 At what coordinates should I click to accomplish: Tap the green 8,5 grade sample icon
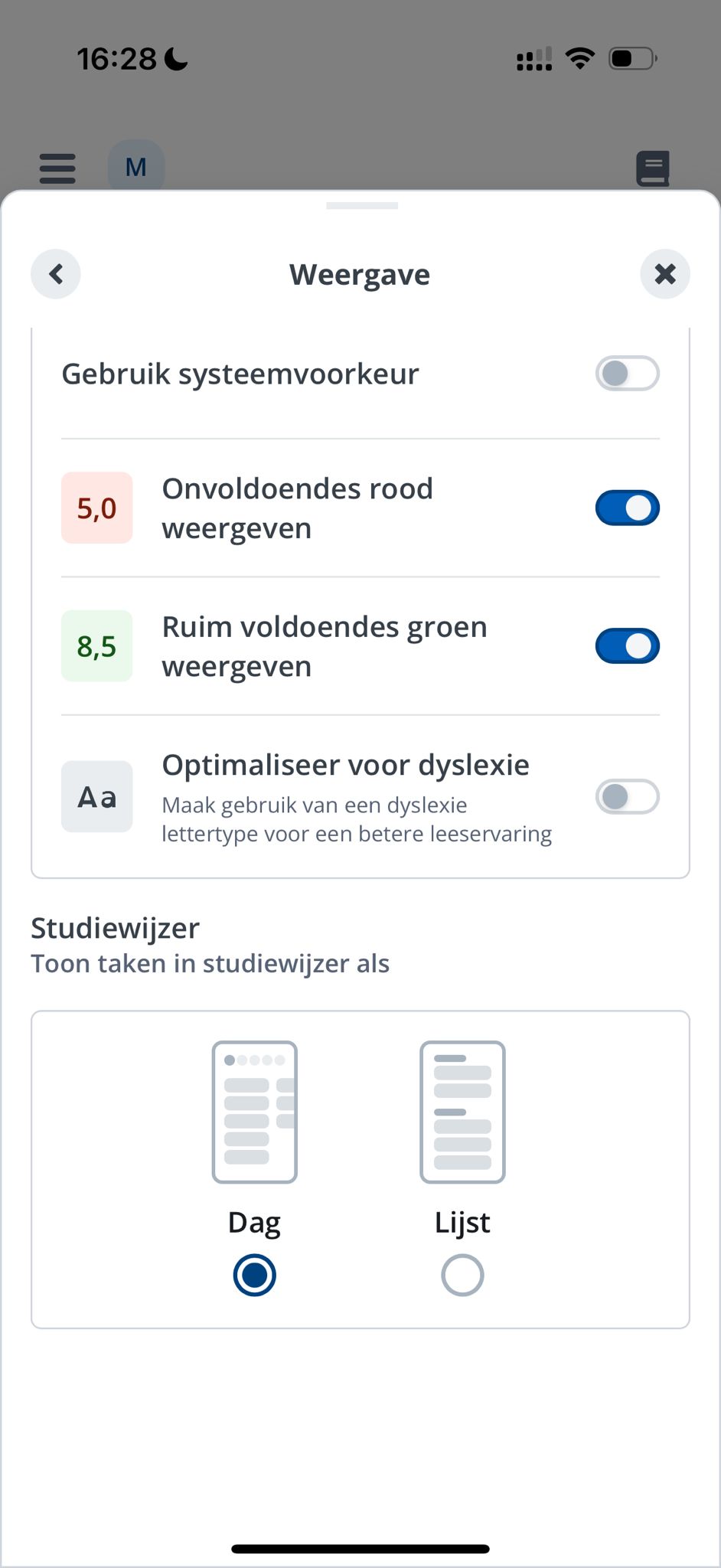coord(97,646)
